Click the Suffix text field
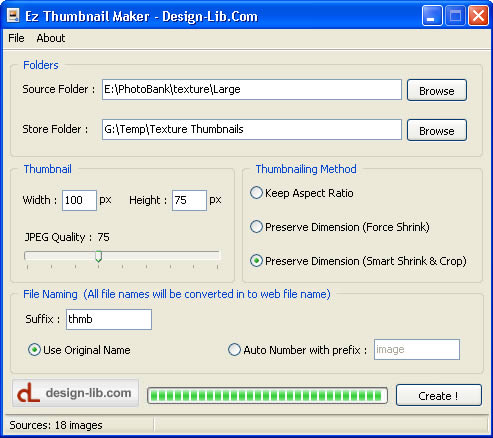 coord(109,319)
